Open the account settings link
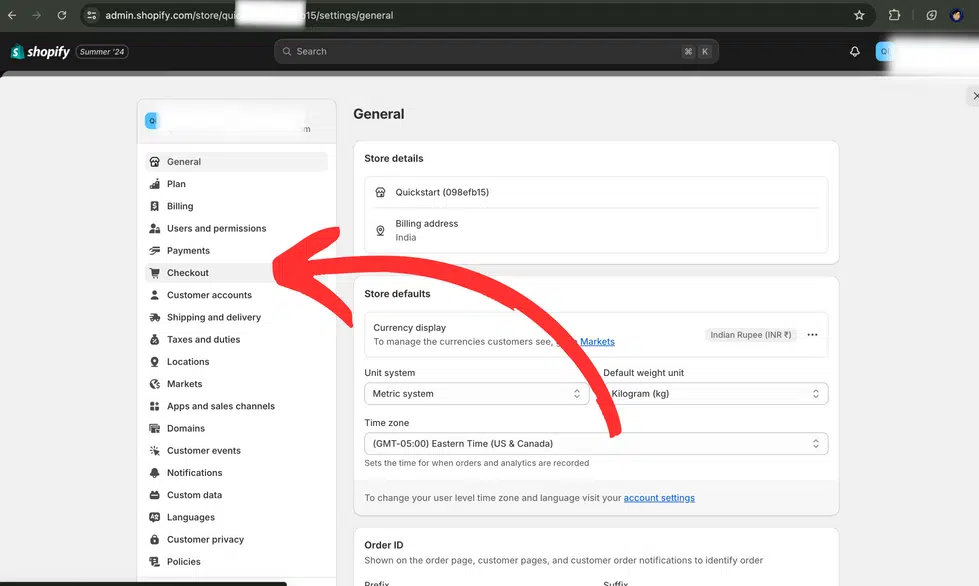Image resolution: width=979 pixels, height=586 pixels. (x=659, y=497)
